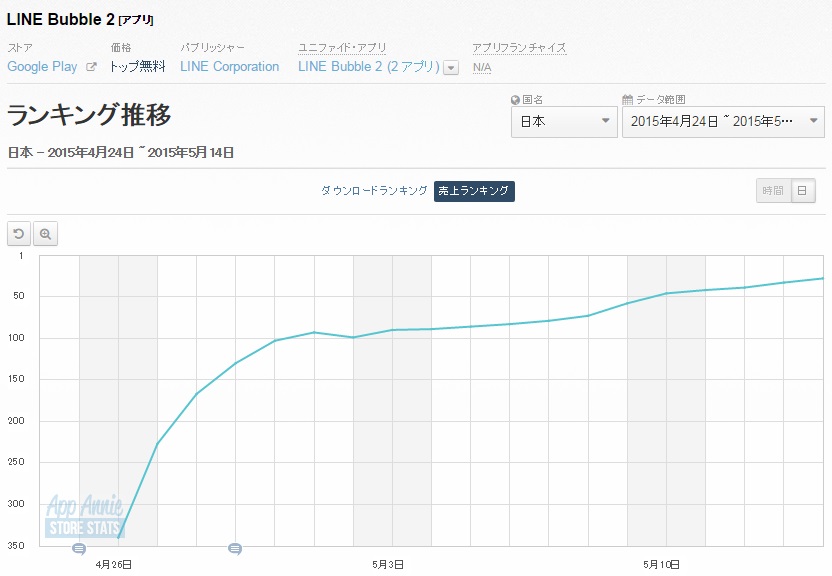The height and width of the screenshot is (576, 832).
Task: Click the ranking line at 5月10日
Action: (x=666, y=293)
